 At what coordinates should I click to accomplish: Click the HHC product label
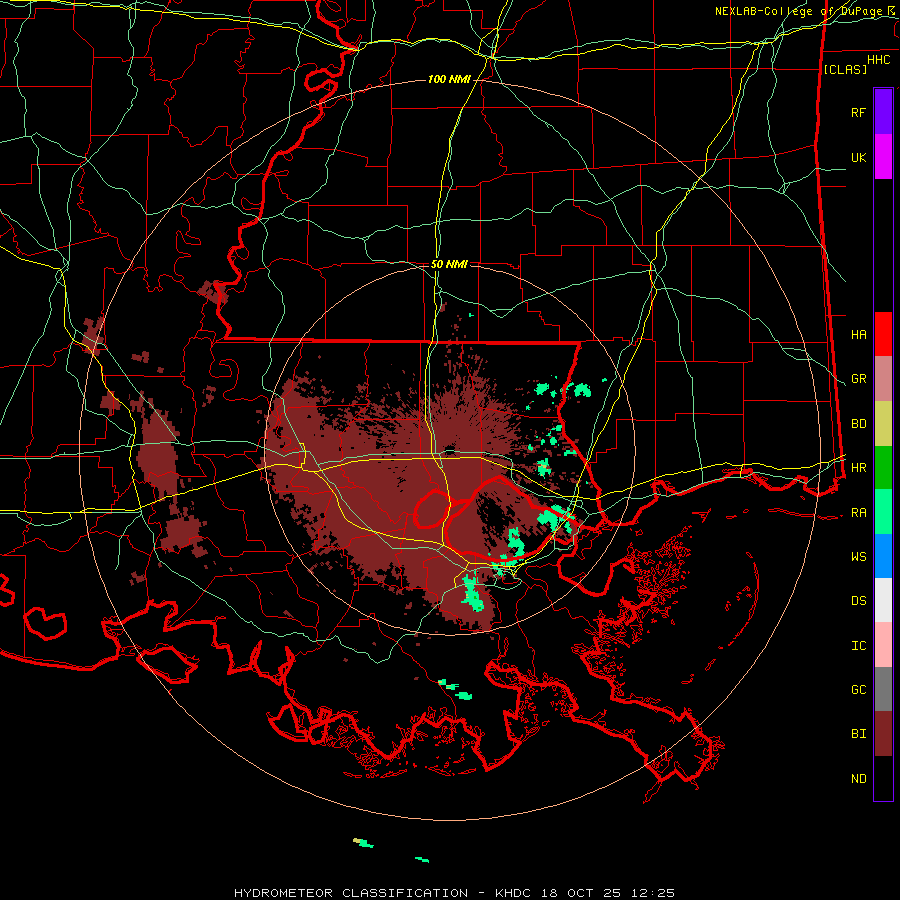tap(878, 60)
